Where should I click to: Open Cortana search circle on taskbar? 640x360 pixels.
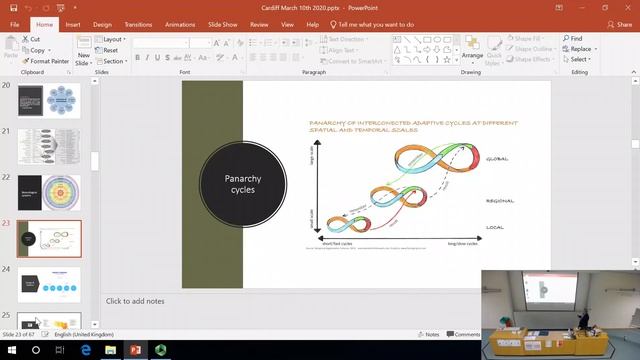click(x=36, y=350)
